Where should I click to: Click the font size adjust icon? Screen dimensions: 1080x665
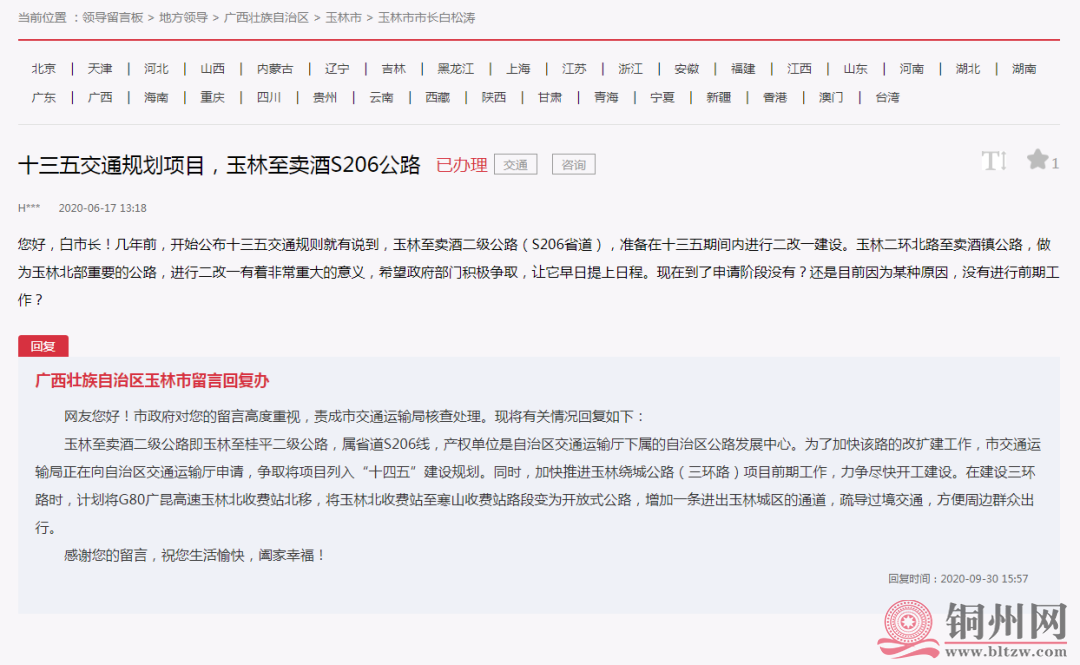tap(993, 161)
